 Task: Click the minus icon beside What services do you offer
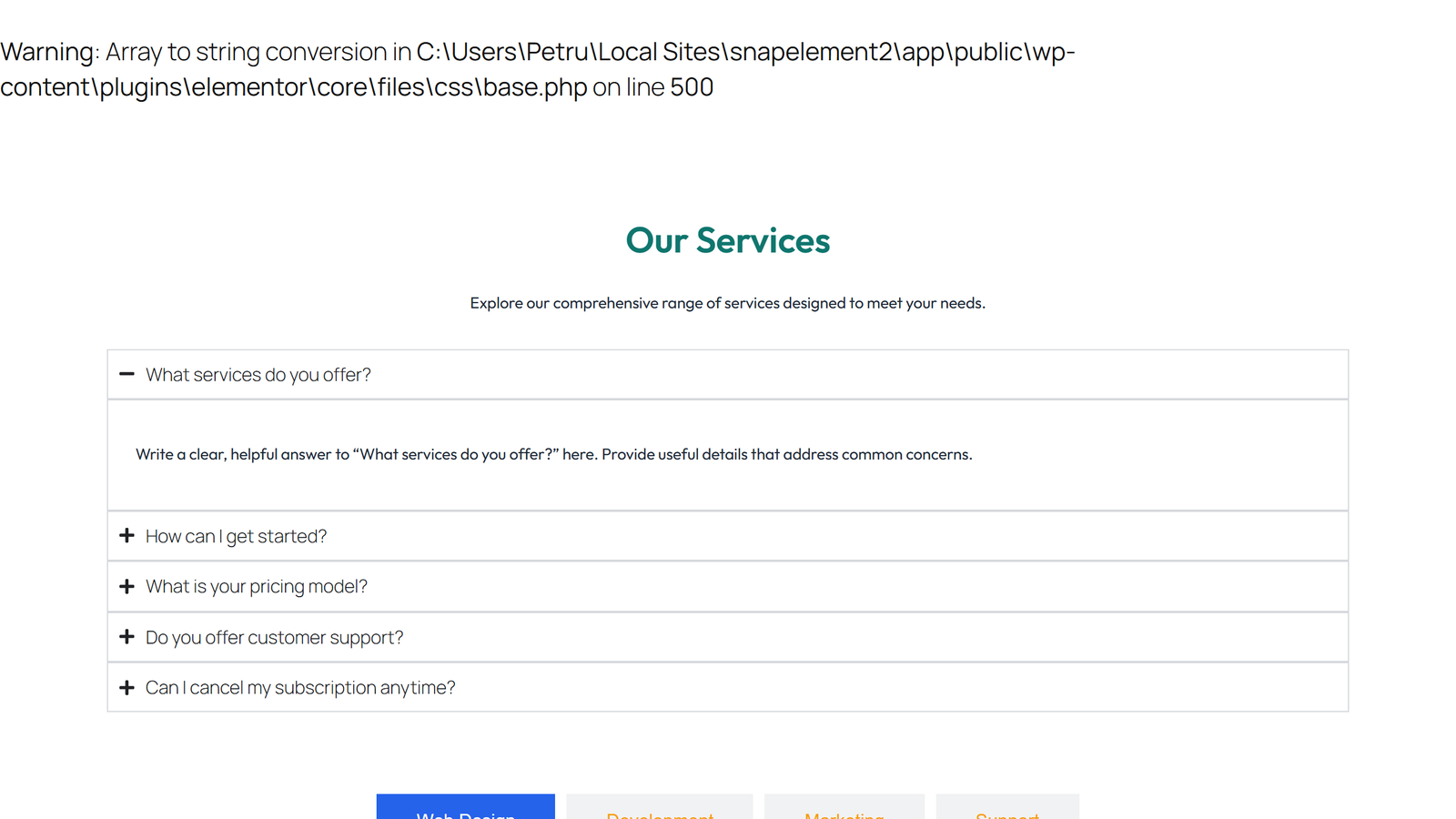[x=126, y=374]
